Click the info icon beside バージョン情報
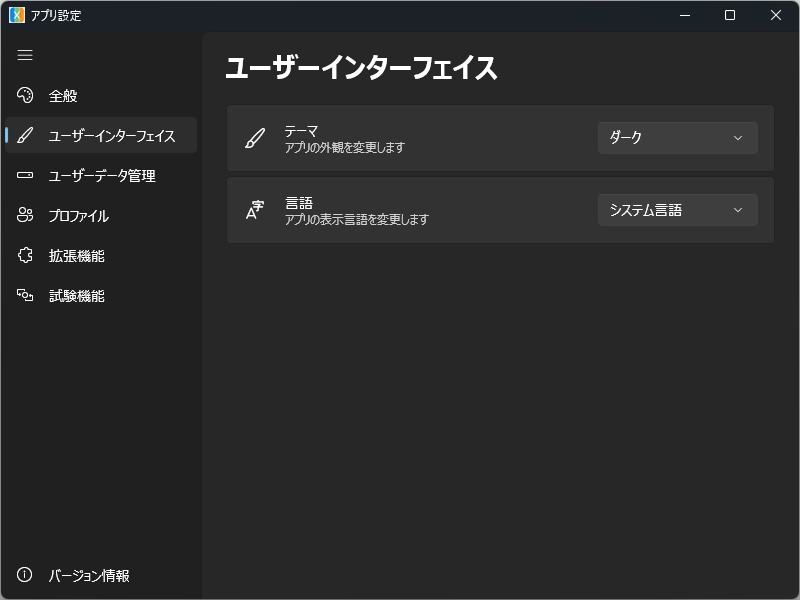Viewport: 800px width, 600px height. click(x=24, y=574)
